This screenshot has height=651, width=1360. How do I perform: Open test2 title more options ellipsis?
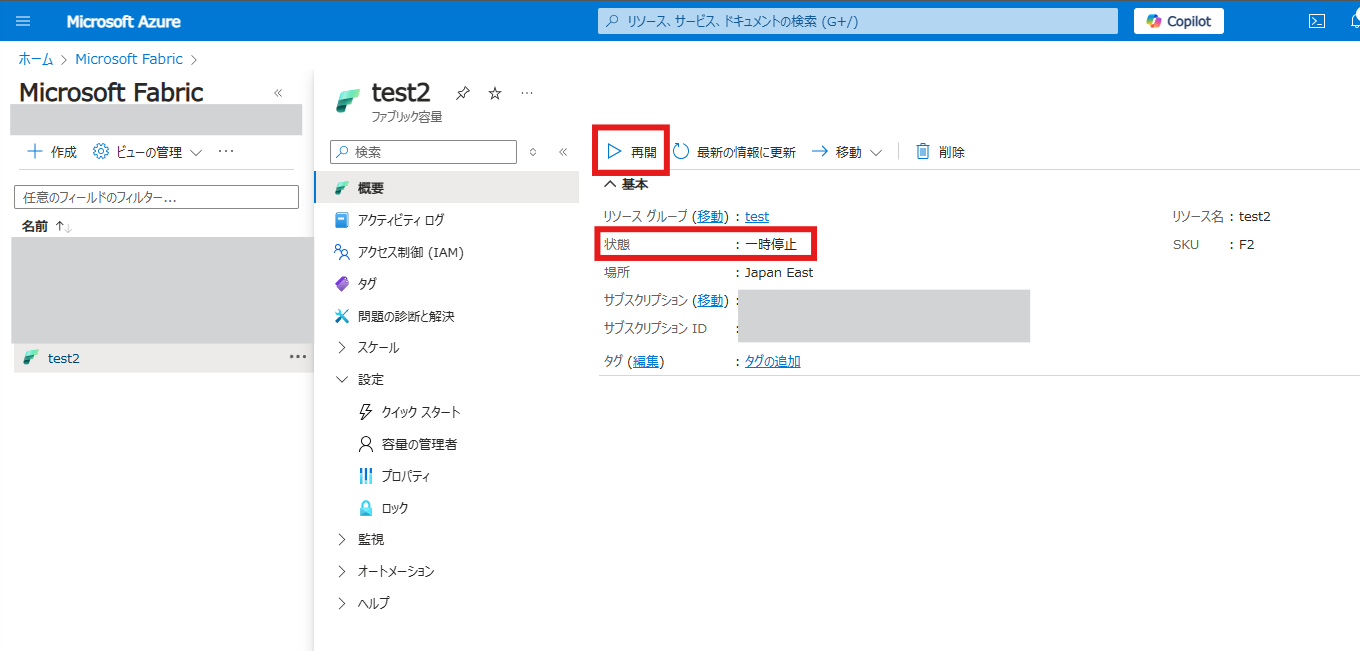pyautogui.click(x=527, y=93)
